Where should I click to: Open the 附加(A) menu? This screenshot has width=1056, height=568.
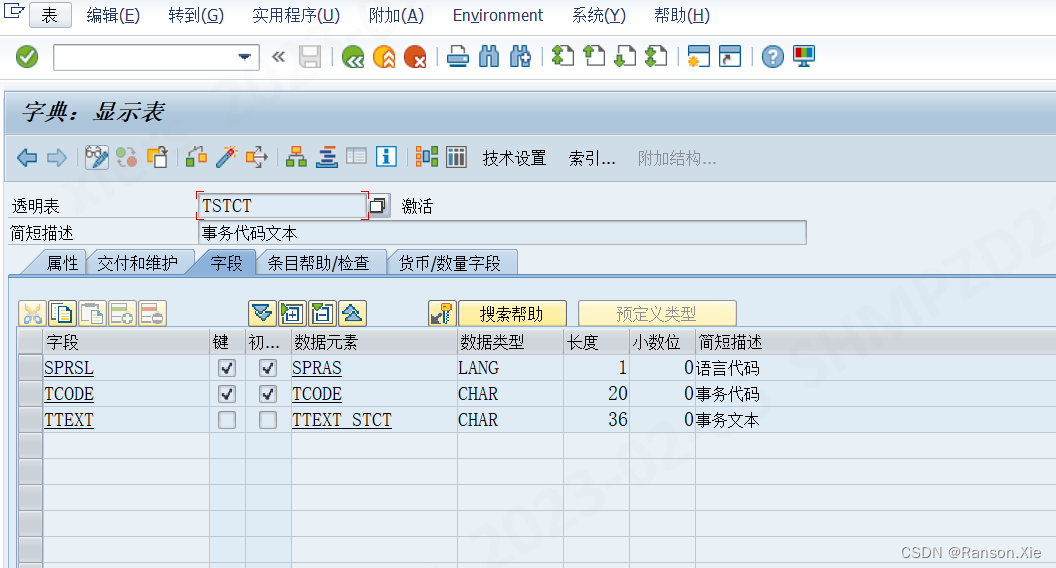point(397,15)
